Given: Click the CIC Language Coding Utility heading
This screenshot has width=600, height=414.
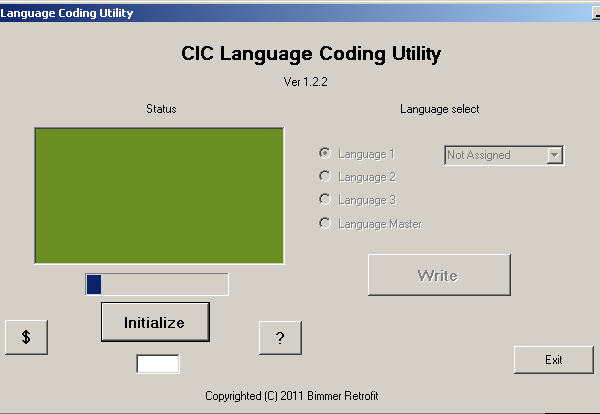Looking at the screenshot, I should point(311,54).
